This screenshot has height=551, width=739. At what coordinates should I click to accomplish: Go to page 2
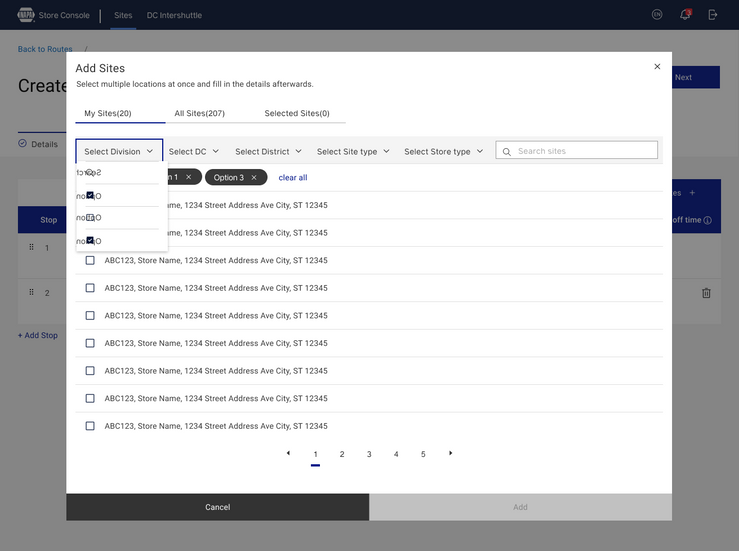[x=342, y=454]
